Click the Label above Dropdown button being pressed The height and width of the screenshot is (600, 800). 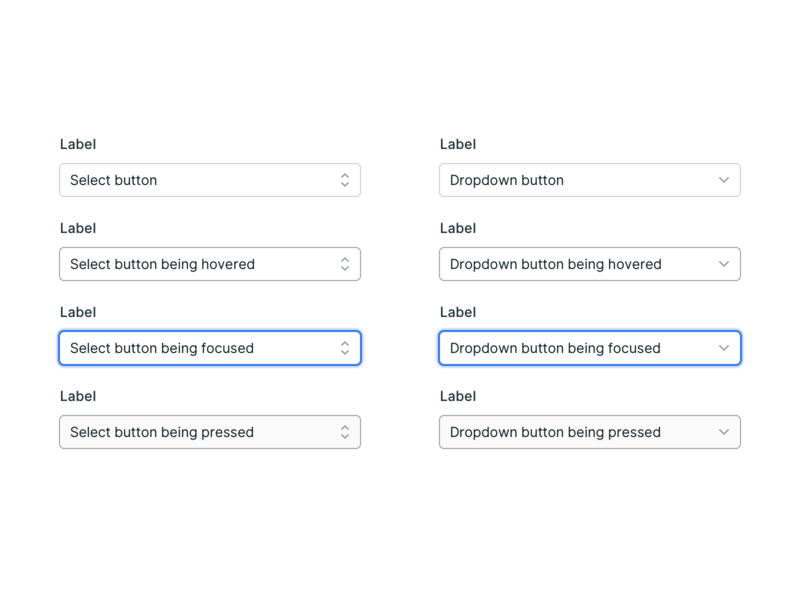[x=458, y=396]
